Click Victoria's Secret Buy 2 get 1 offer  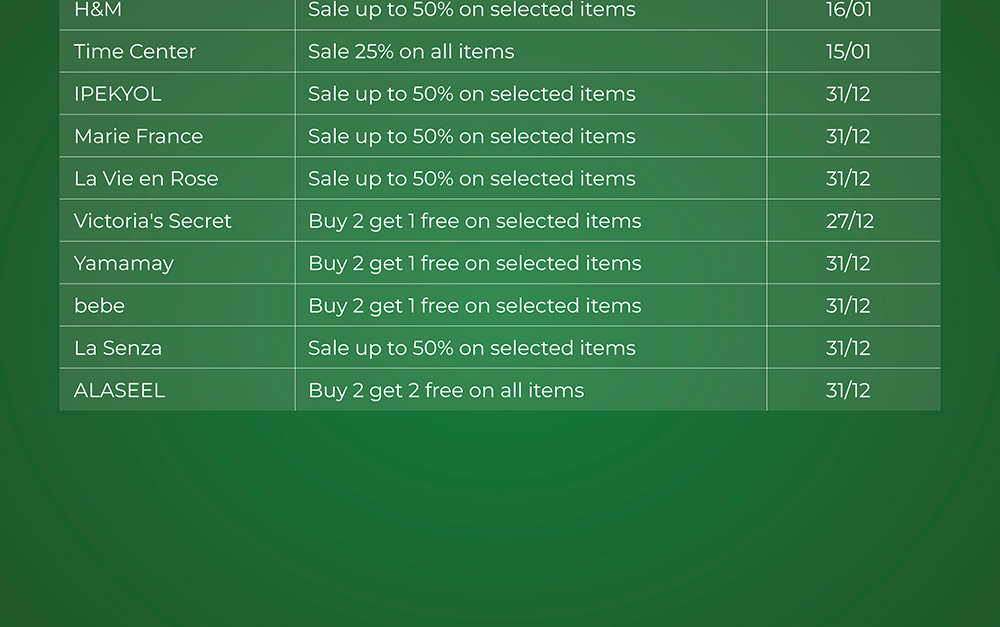(475, 221)
